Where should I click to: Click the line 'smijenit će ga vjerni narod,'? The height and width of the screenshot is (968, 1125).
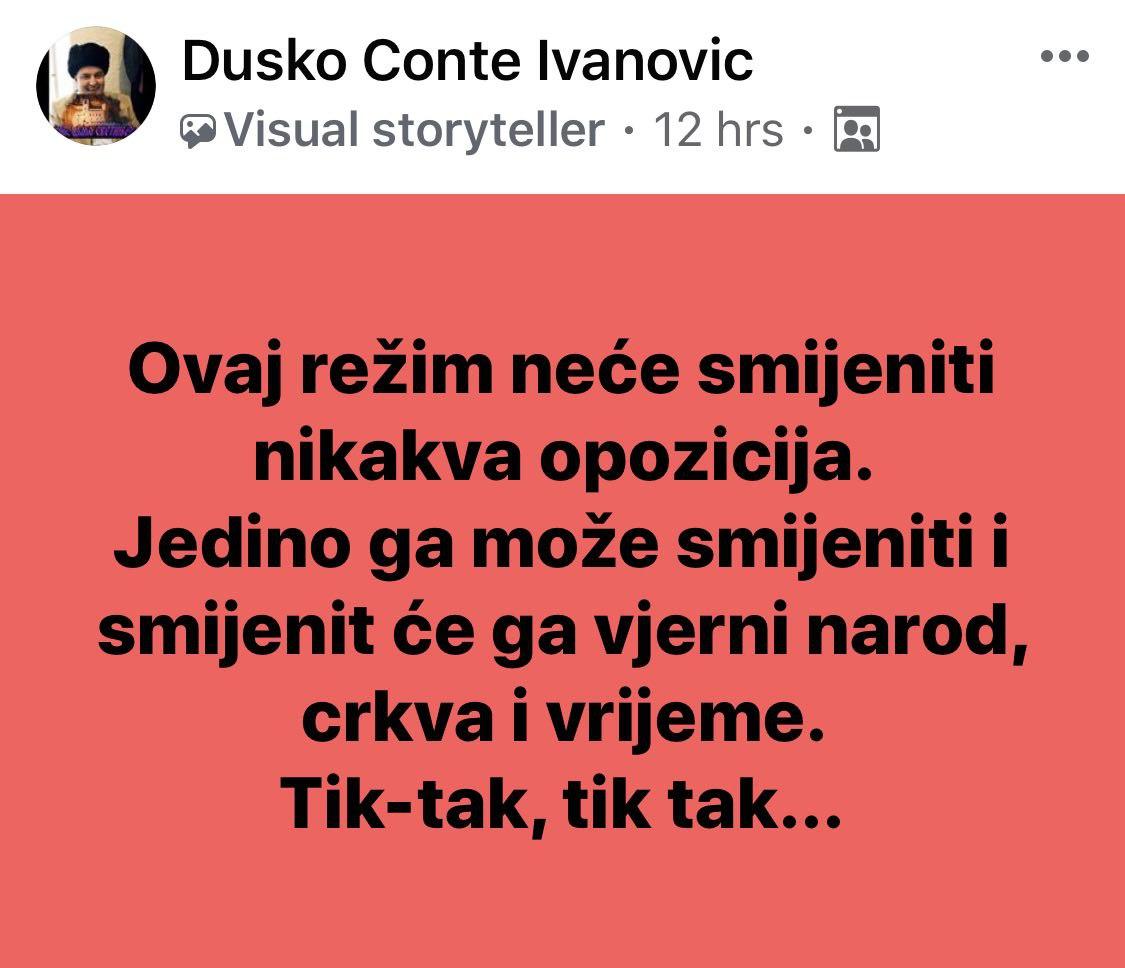pyautogui.click(x=563, y=631)
